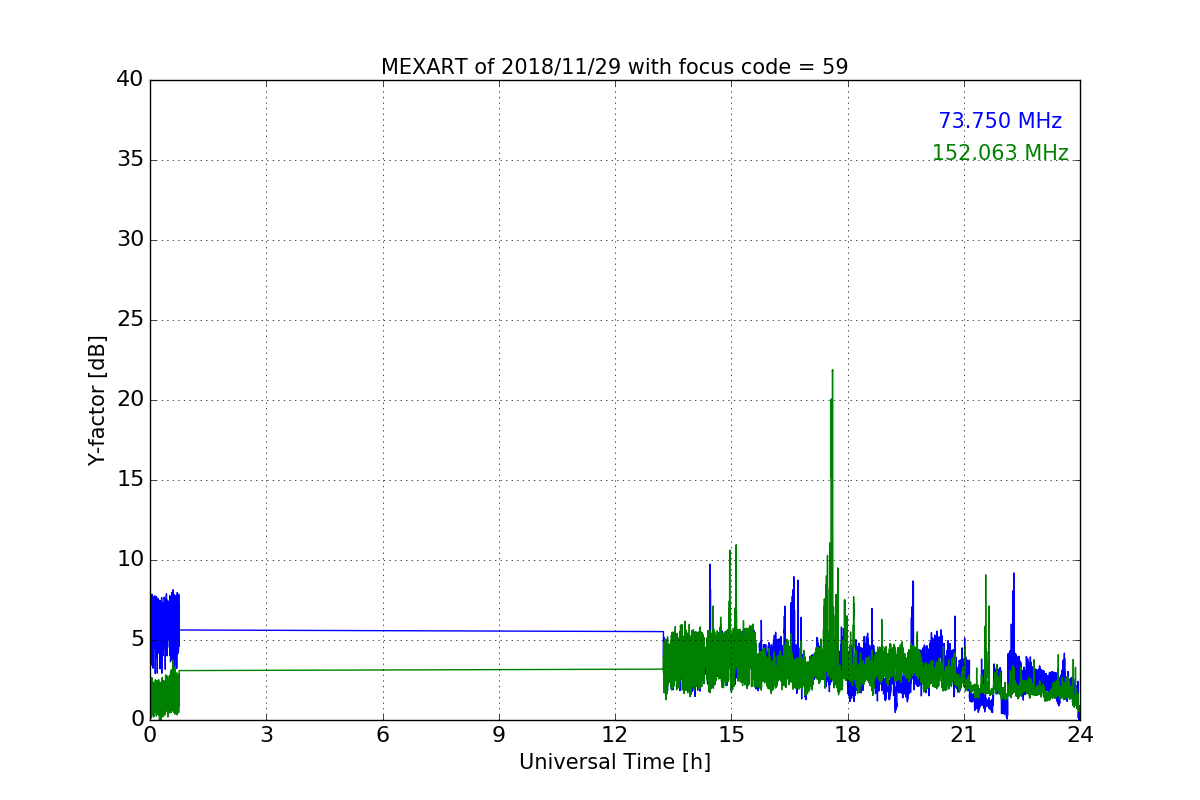Click the 30 tick label on Y axis

point(129,240)
